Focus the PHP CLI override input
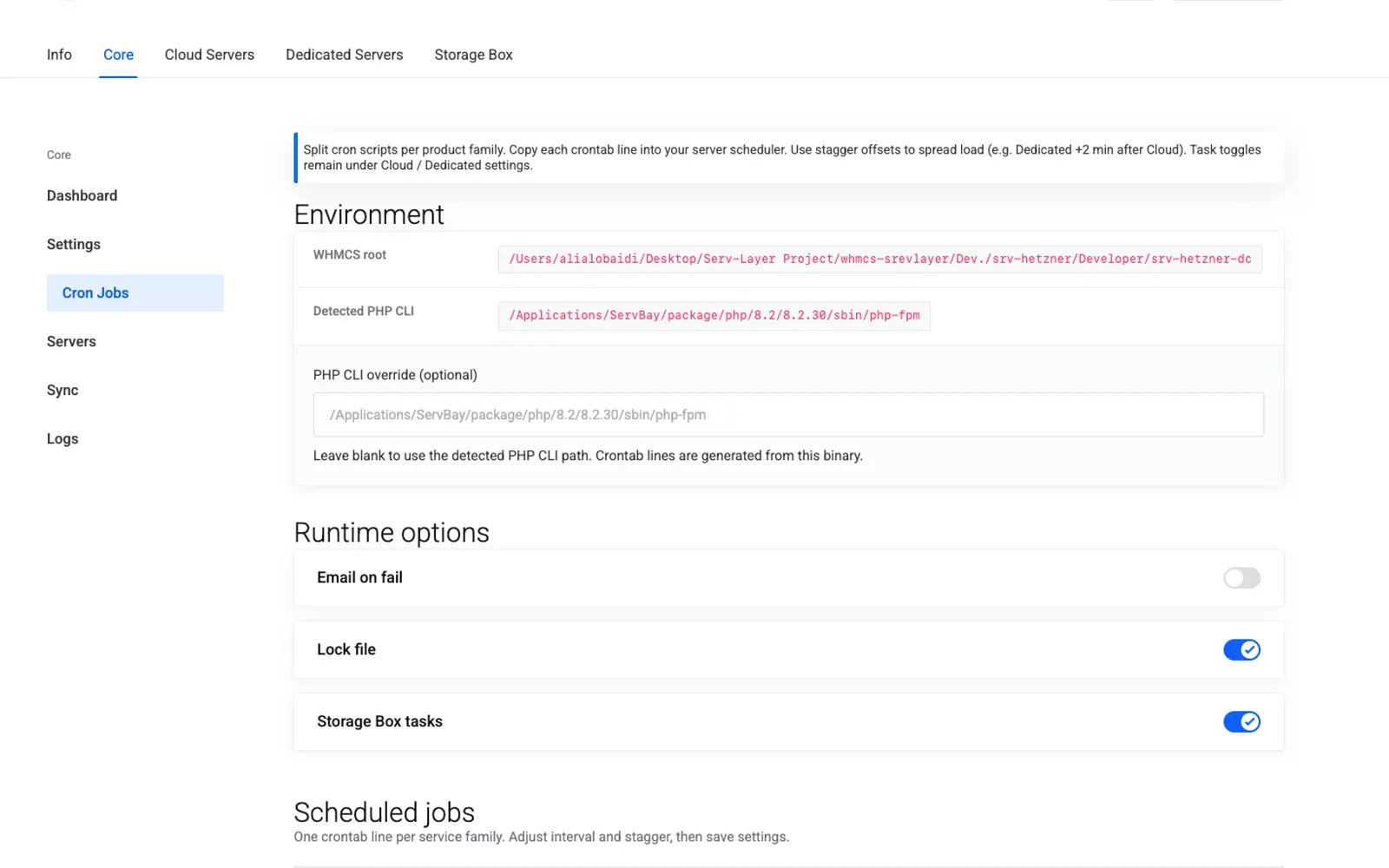Screen dimensions: 1389x868 (788, 415)
